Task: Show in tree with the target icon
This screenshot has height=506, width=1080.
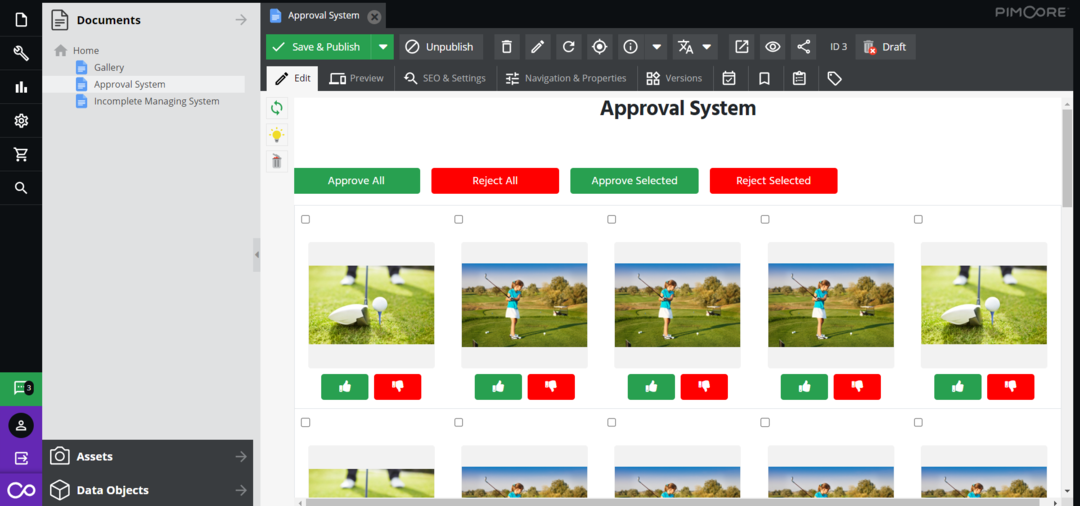Action: pos(599,47)
